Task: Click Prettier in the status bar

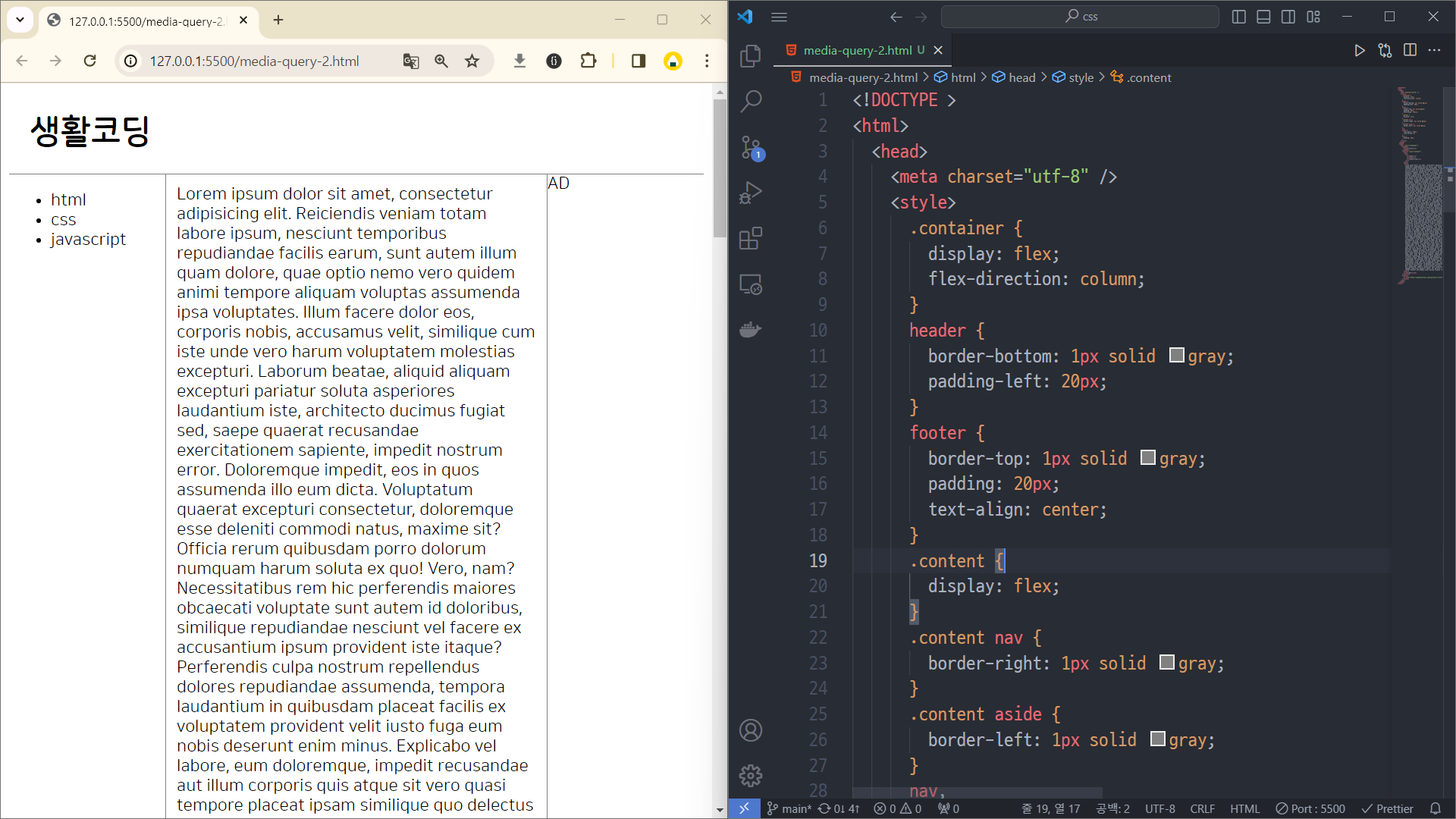Action: tap(1388, 808)
